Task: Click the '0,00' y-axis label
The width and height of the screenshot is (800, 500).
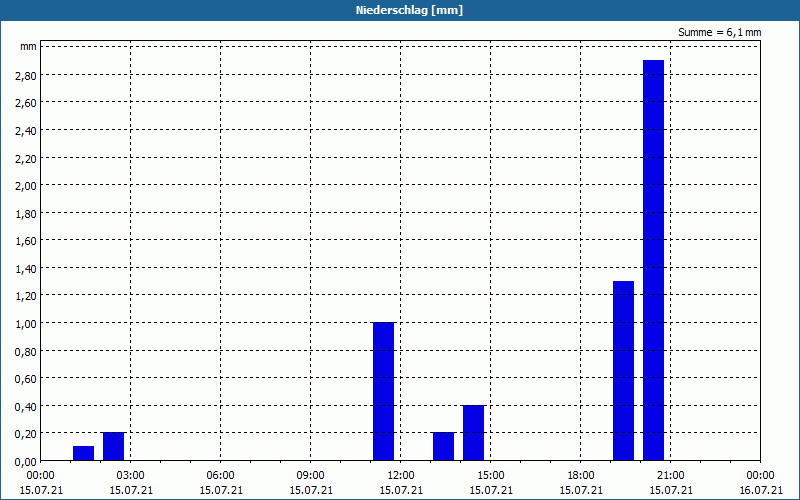Action: tap(27, 462)
